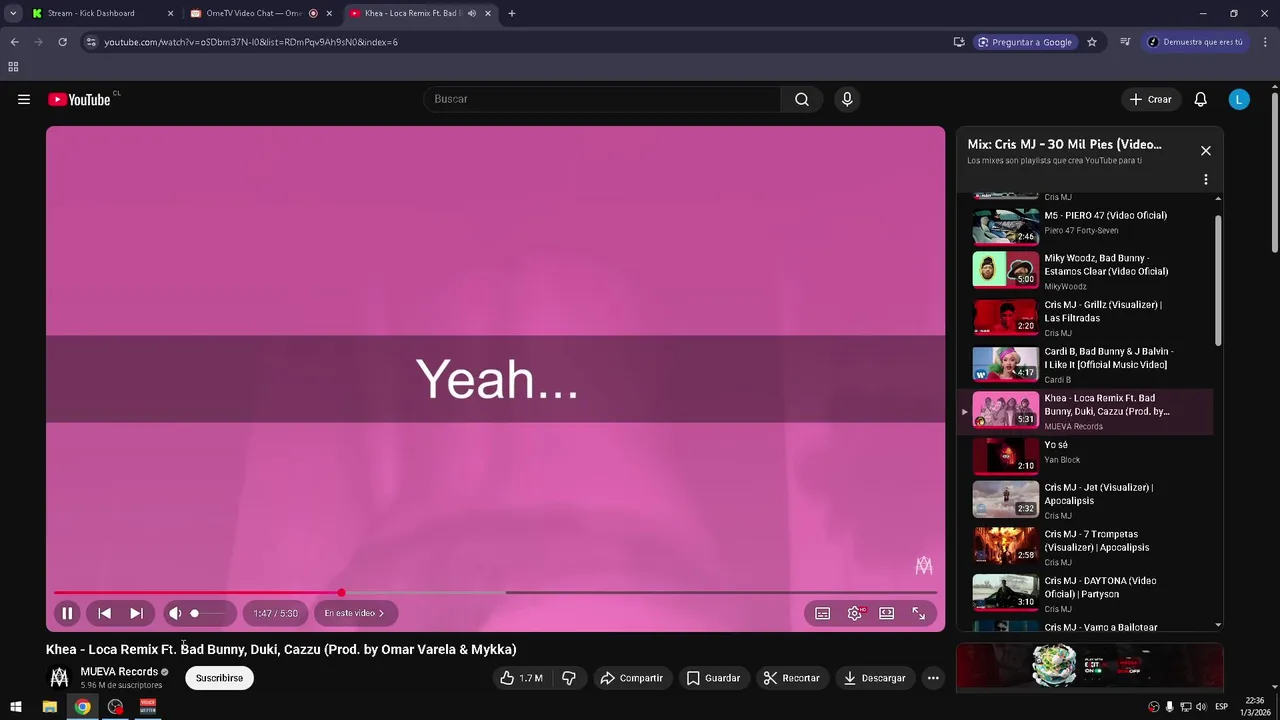Click the volume slider handle

click(194, 613)
